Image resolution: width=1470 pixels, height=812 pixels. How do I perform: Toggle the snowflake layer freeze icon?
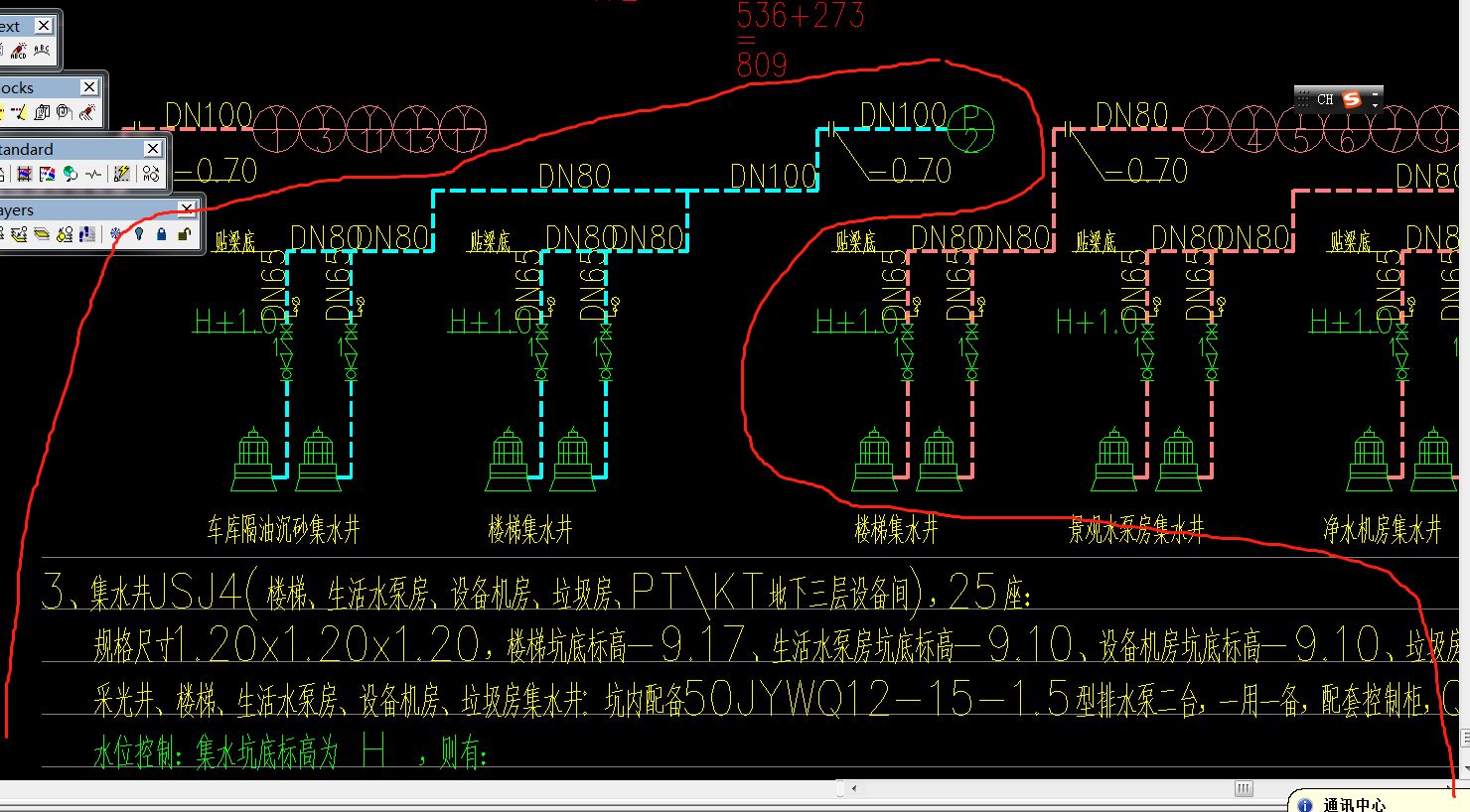coord(115,234)
